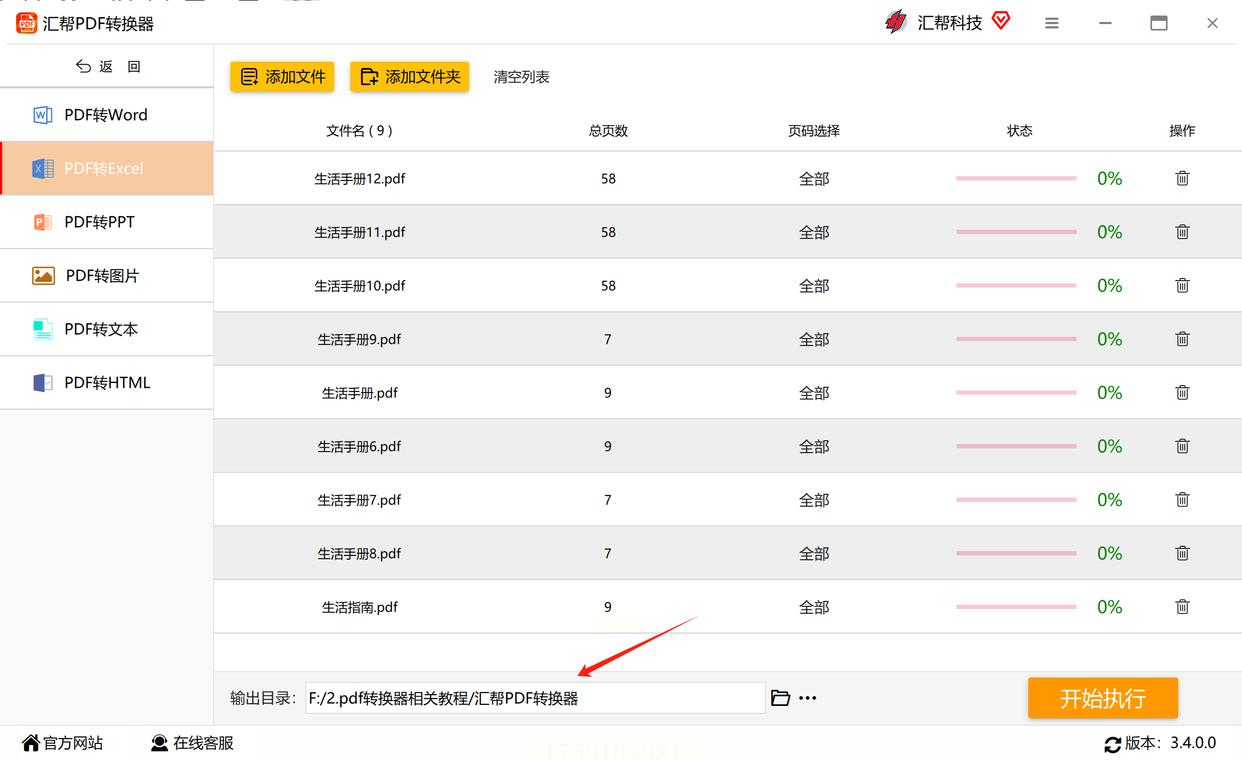This screenshot has height=760, width=1242.
Task: Change page selection 全部 for 生活手册6.pdf
Action: 814,446
